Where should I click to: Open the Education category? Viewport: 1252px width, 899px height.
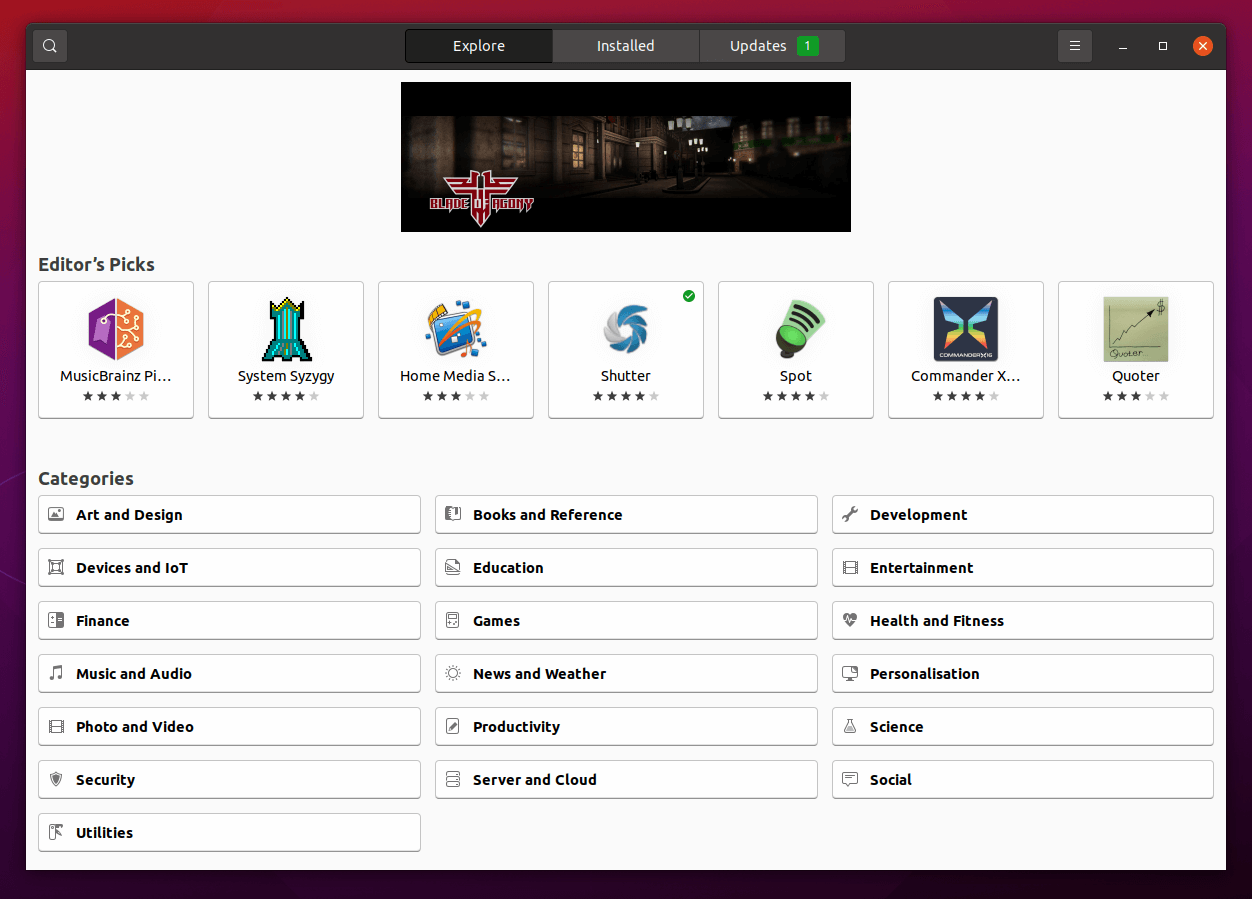pos(626,568)
